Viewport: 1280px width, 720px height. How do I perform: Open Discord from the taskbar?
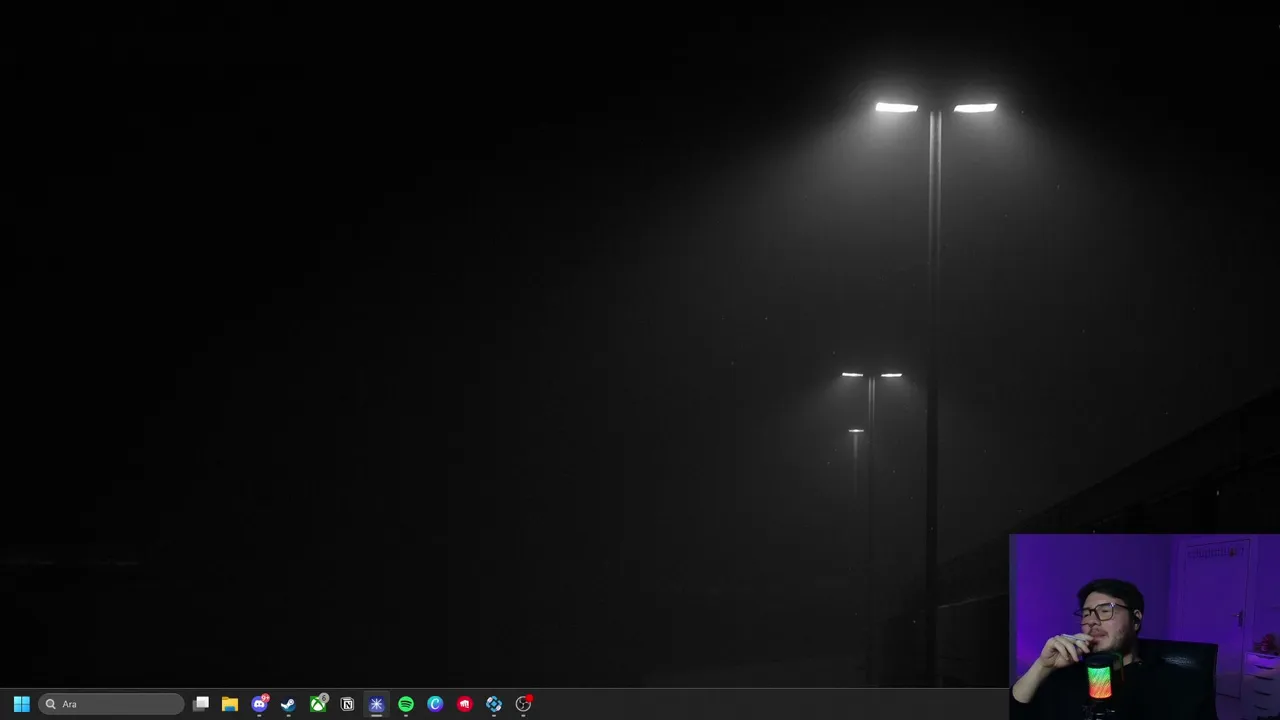pyautogui.click(x=260, y=704)
